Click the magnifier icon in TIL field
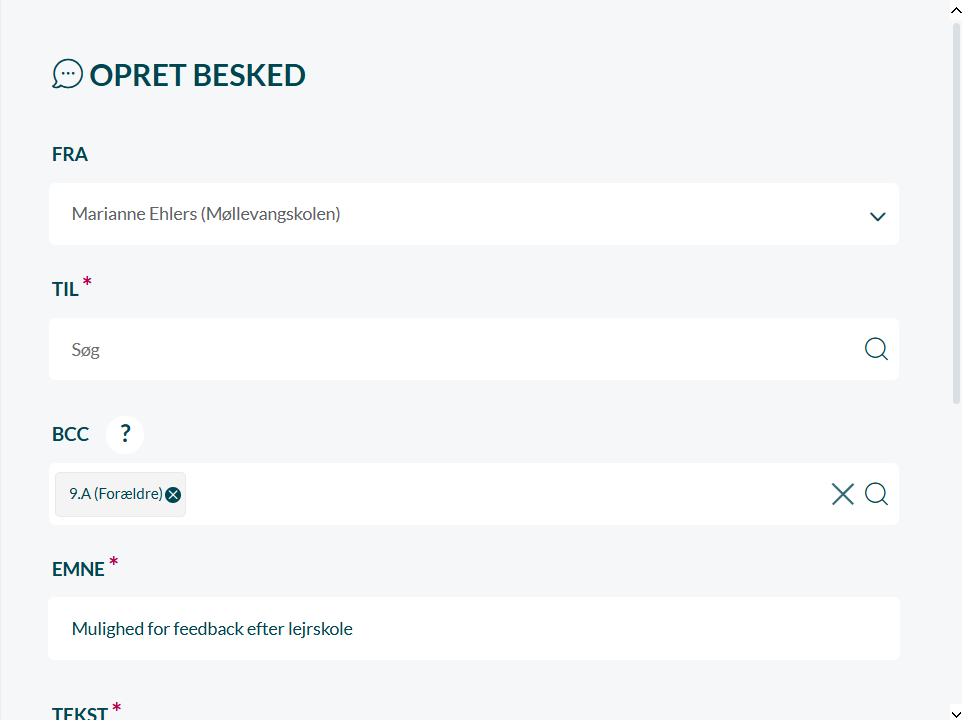The width and height of the screenshot is (962, 720). tap(876, 349)
